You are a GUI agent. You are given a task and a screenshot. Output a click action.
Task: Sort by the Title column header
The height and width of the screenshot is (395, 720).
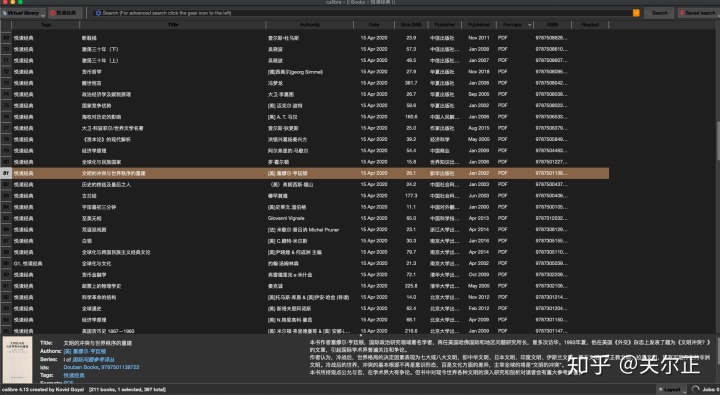click(173, 25)
